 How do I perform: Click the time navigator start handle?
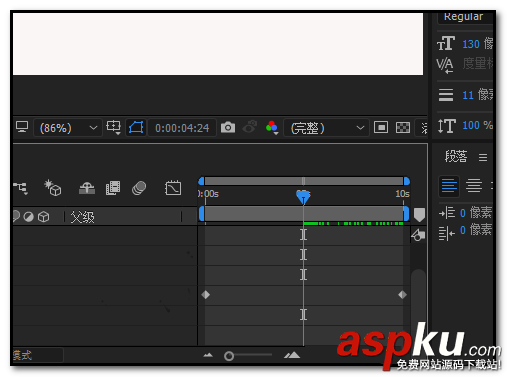tap(201, 181)
